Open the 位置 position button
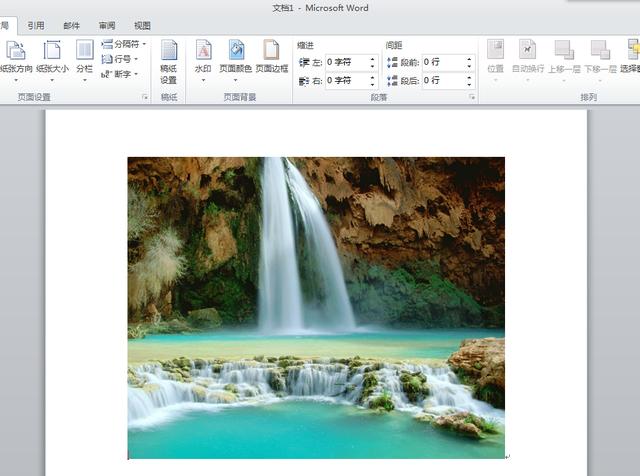This screenshot has width=640, height=476. click(496, 61)
